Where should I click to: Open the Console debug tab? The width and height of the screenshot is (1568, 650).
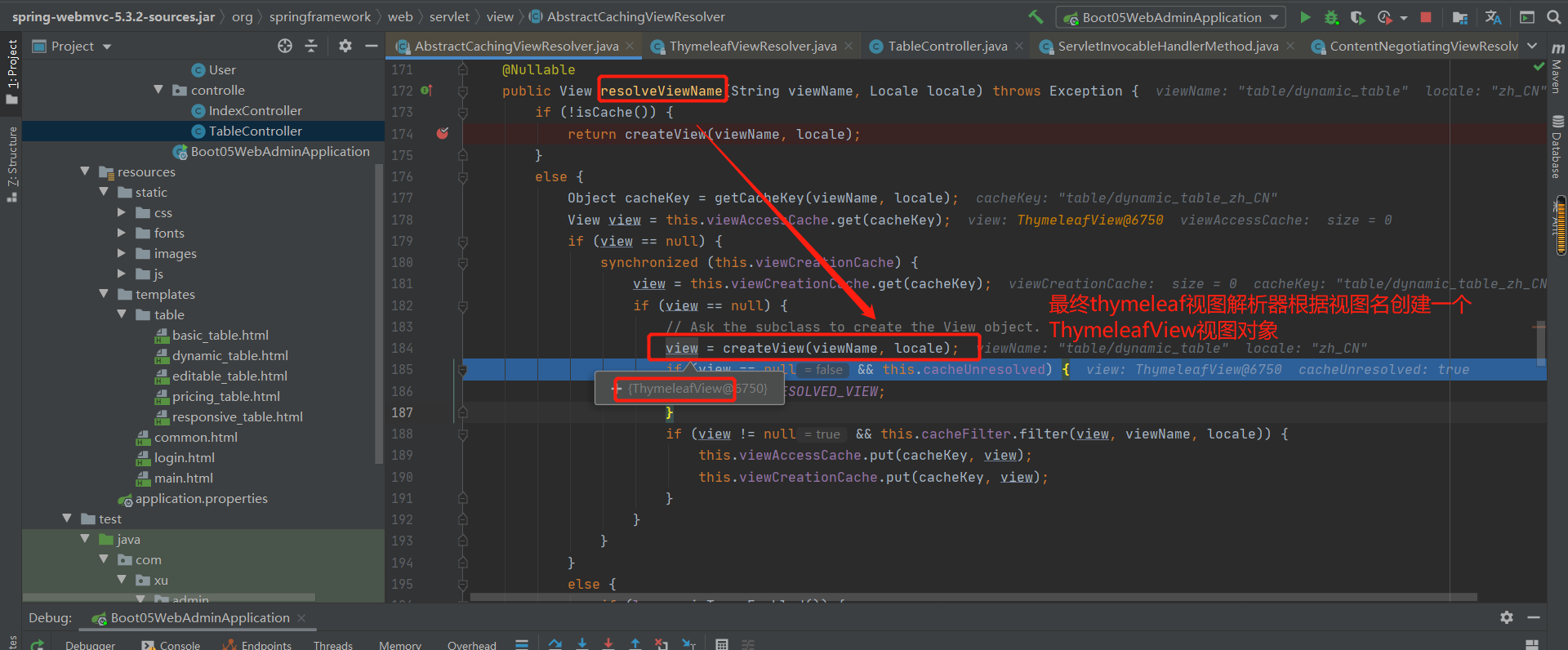[171, 644]
